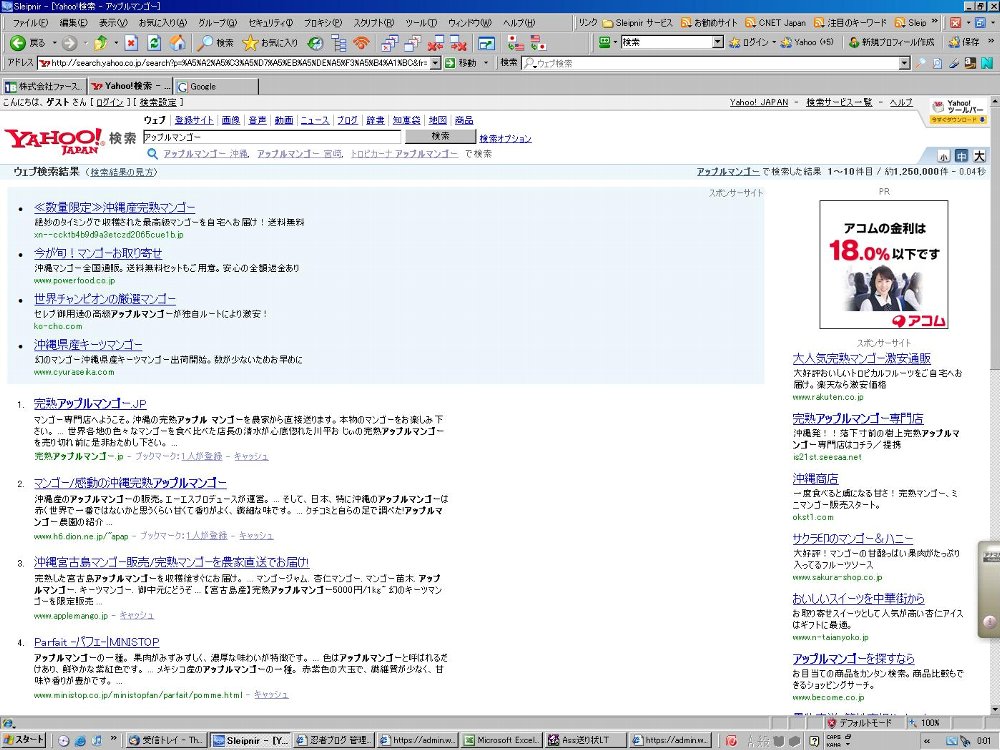Open the tree-structure panel icon
This screenshot has width=1000, height=750.
[x=339, y=43]
